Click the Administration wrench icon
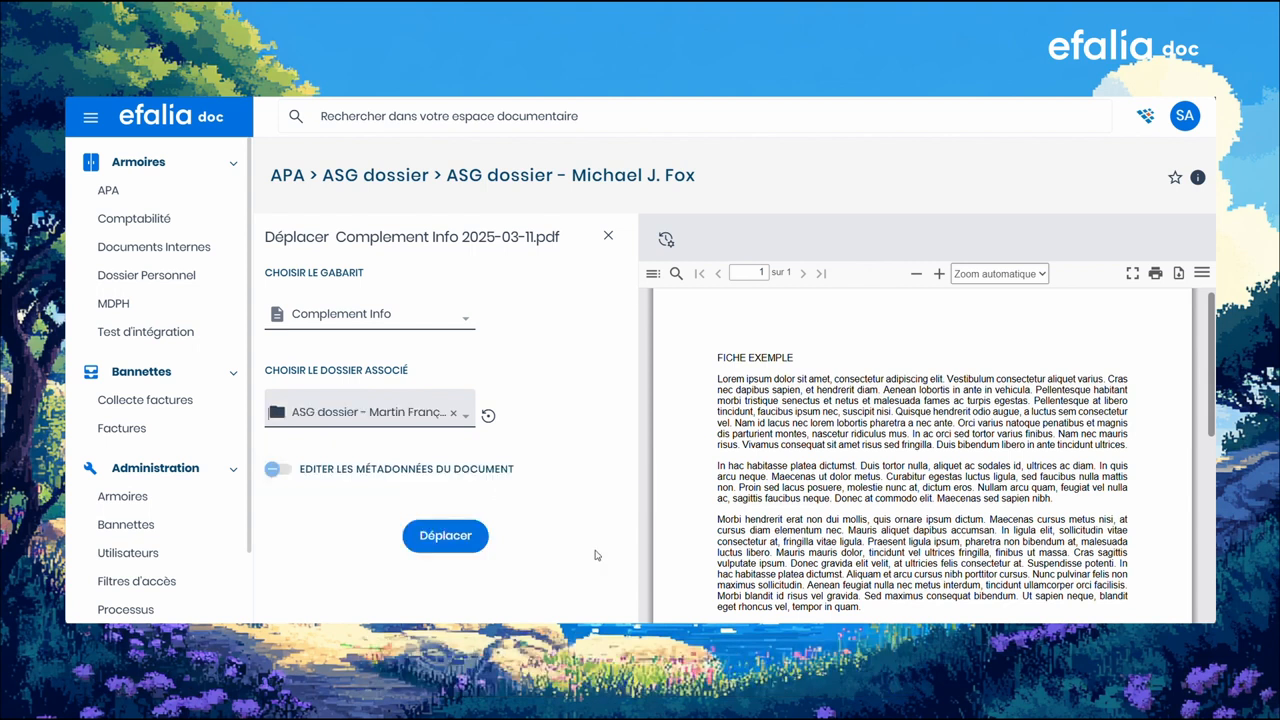The width and height of the screenshot is (1280, 720). (x=91, y=468)
